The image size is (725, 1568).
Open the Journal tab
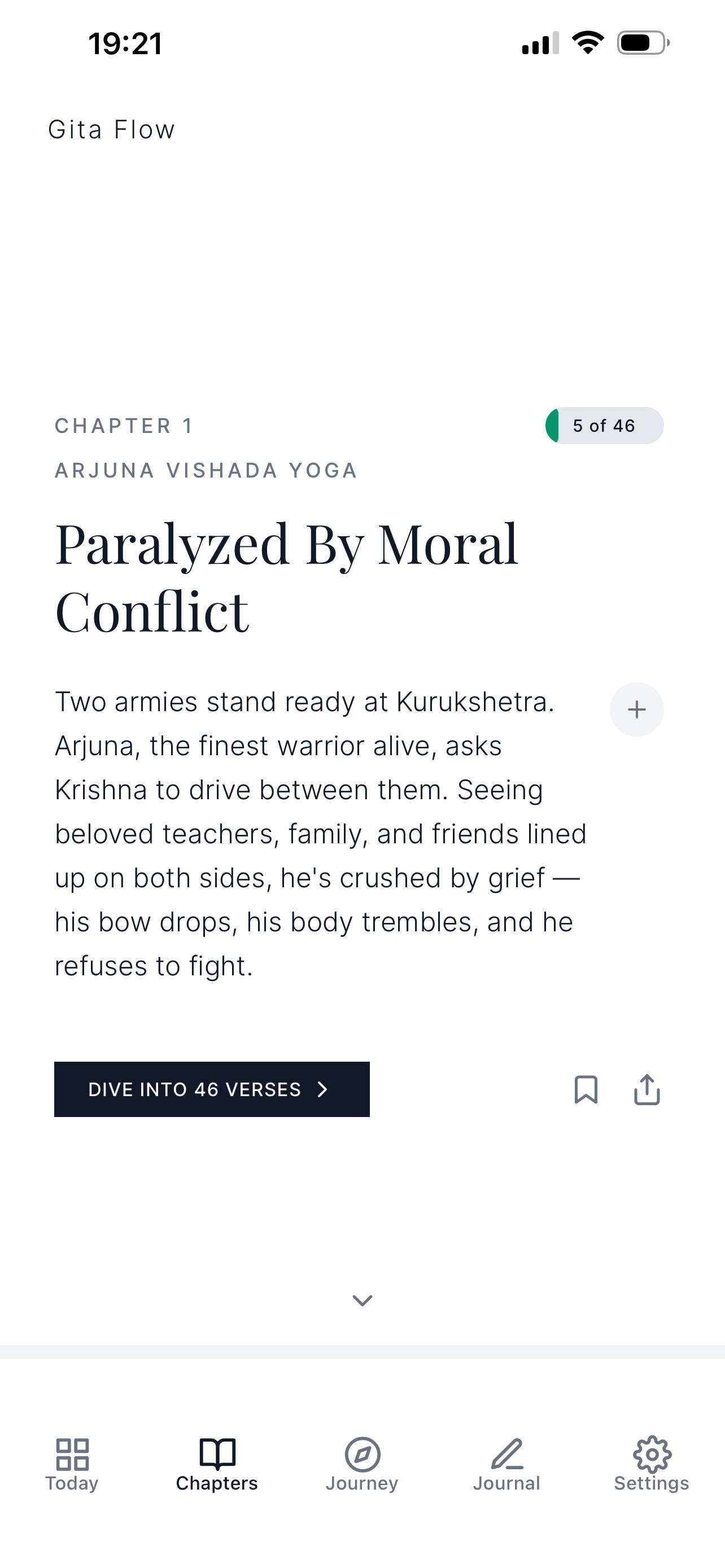[x=506, y=1464]
